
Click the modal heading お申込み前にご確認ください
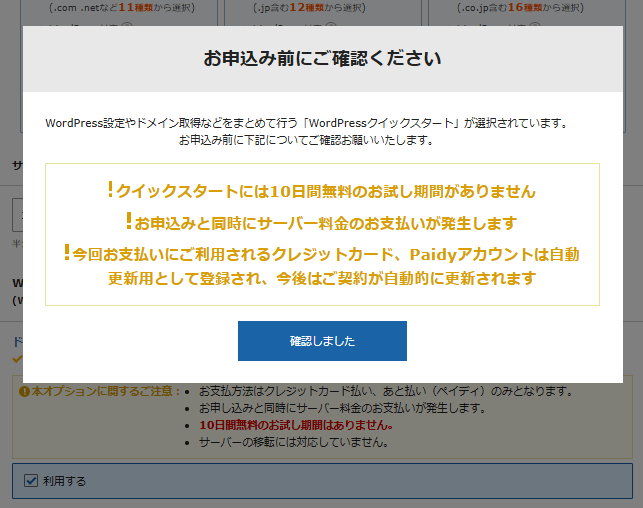(322, 58)
